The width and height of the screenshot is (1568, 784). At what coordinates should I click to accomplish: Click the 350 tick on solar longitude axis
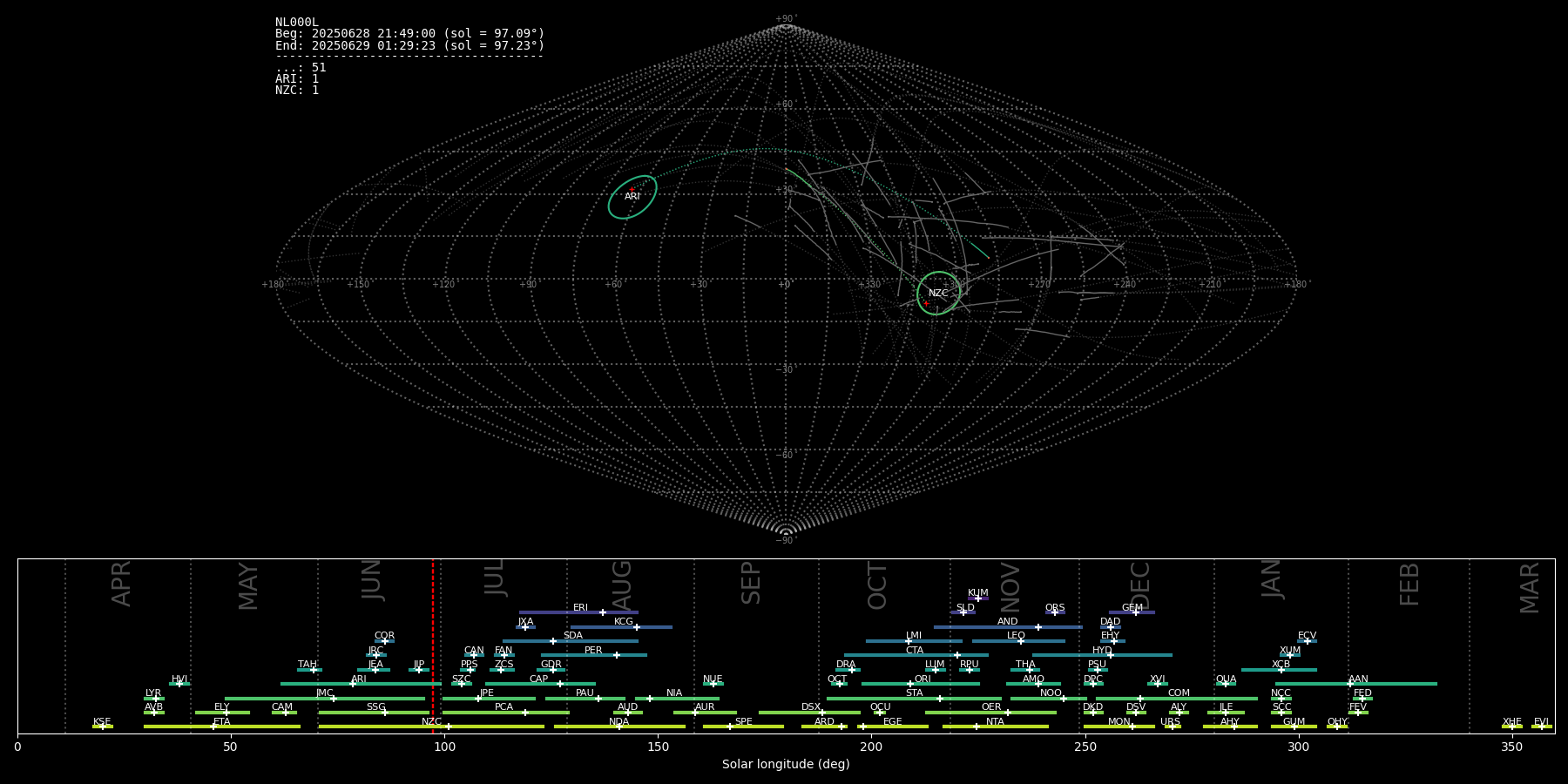pyautogui.click(x=1512, y=747)
